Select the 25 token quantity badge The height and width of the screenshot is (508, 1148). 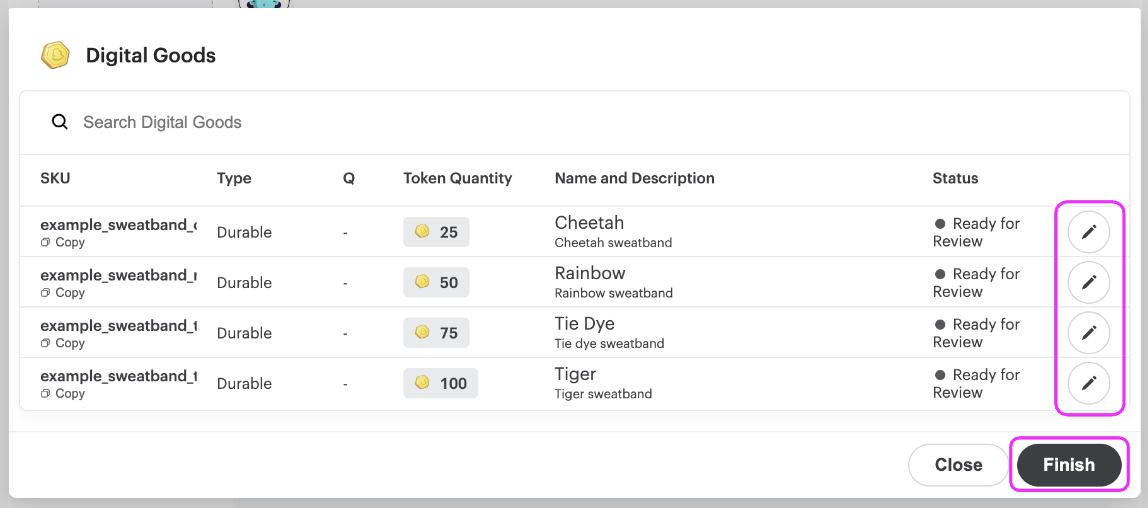click(x=436, y=232)
